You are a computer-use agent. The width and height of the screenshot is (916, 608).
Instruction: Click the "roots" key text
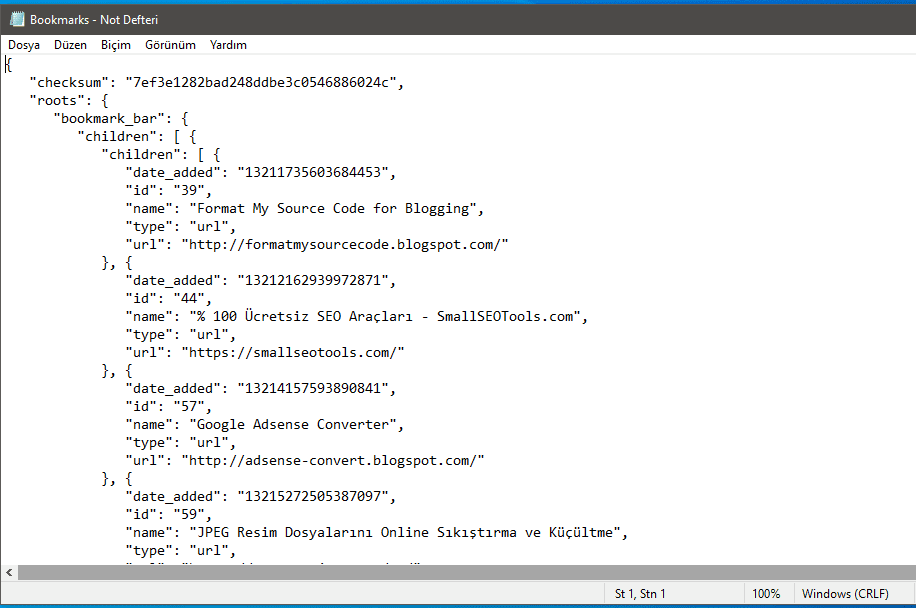point(57,100)
